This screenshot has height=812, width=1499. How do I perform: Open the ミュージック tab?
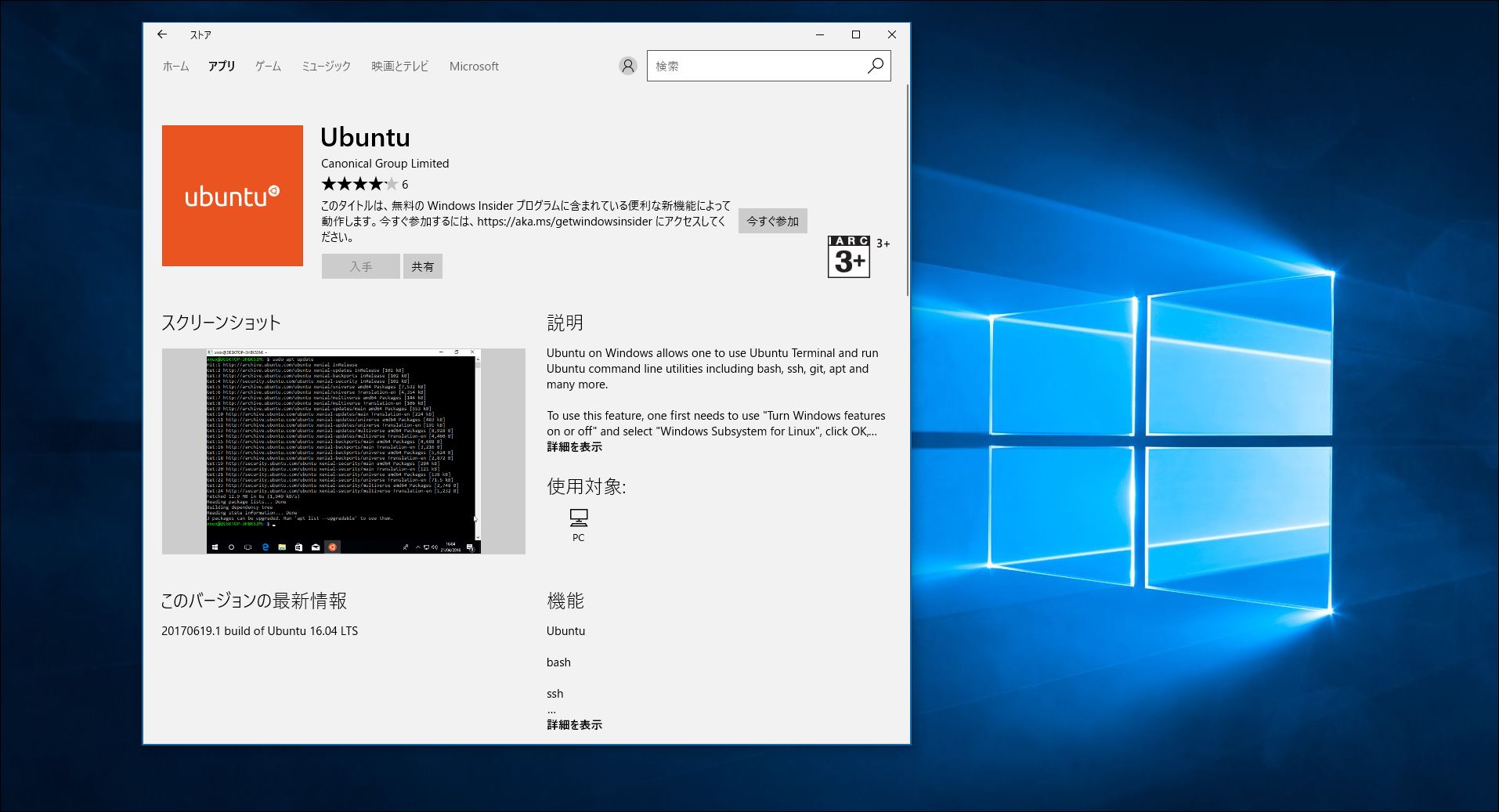tap(327, 66)
